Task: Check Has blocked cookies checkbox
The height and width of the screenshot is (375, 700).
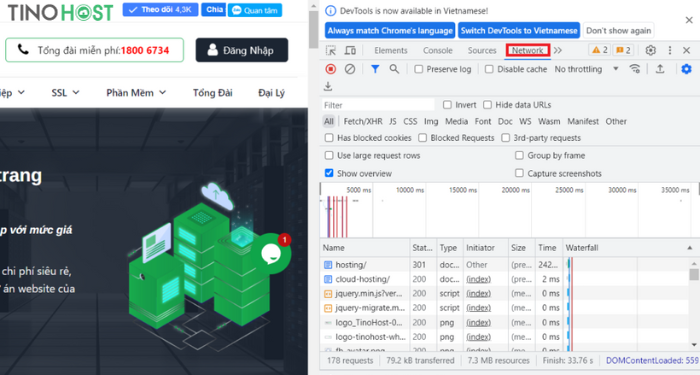Action: [x=329, y=138]
